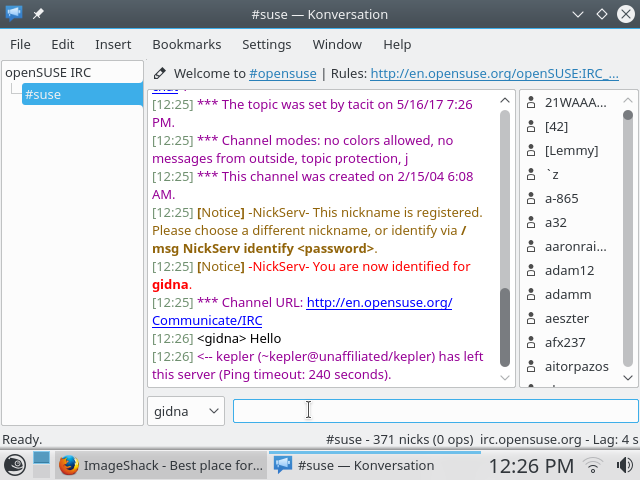The width and height of the screenshot is (640, 480).
Task: Click user icon next to a-865
Action: 531,199
